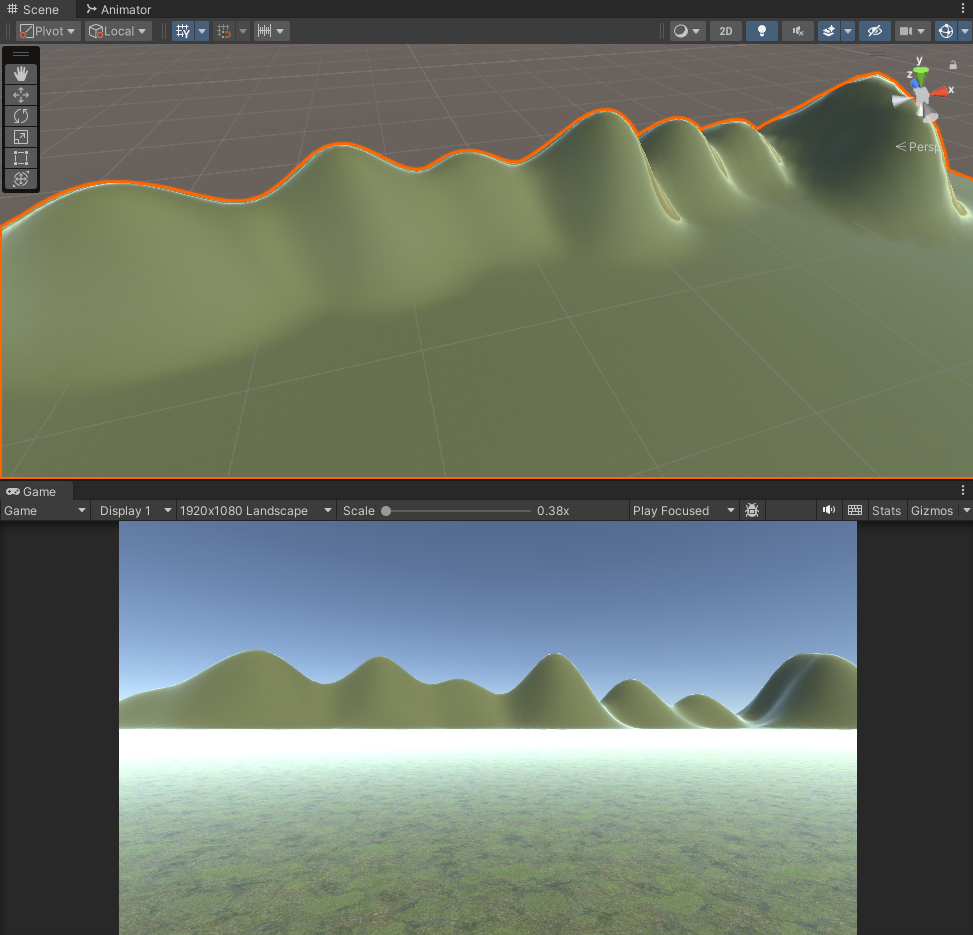Image resolution: width=973 pixels, height=935 pixels.
Task: Switch to the Game tab
Action: click(x=35, y=491)
